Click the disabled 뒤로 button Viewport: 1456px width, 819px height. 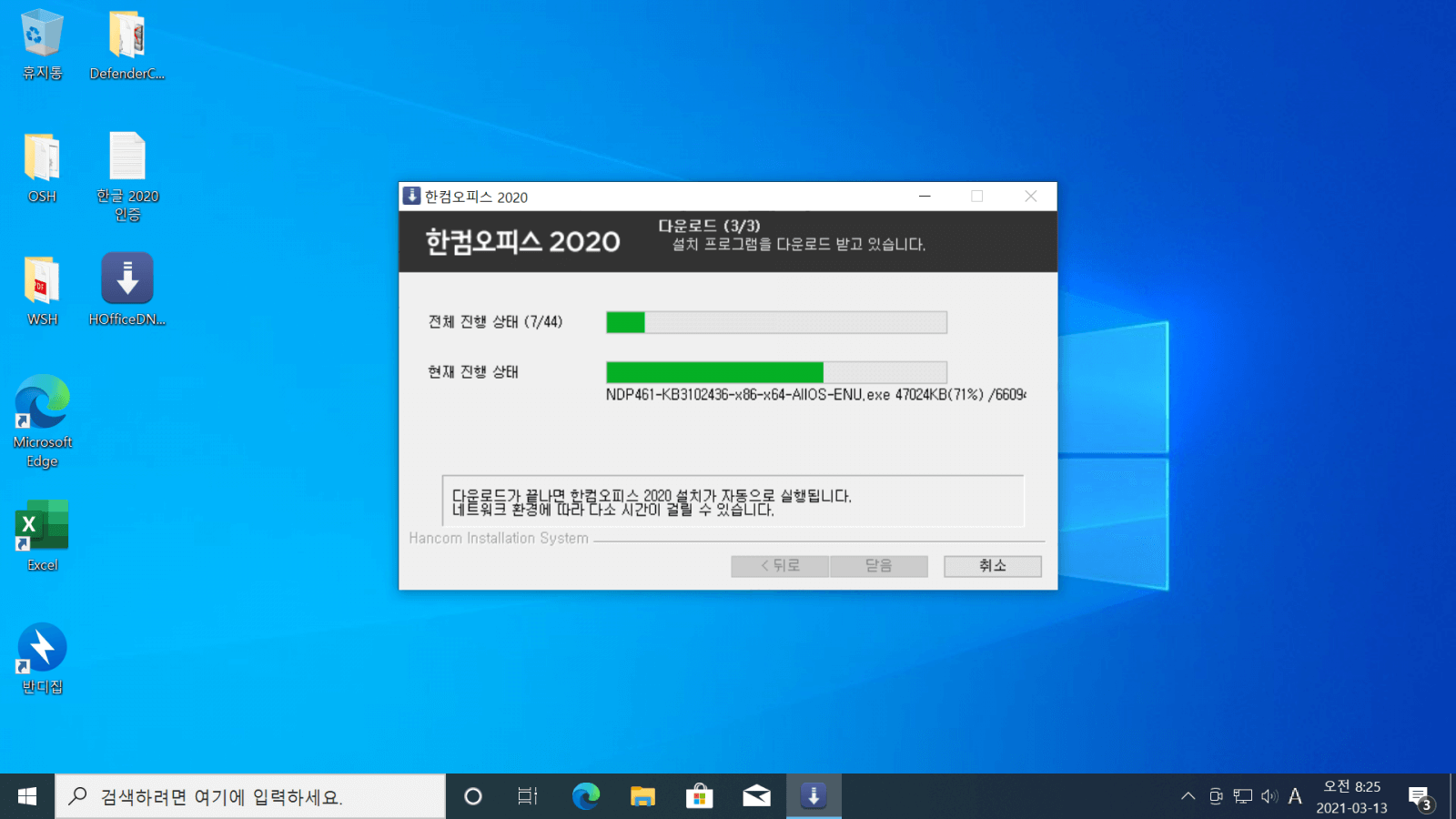point(780,566)
